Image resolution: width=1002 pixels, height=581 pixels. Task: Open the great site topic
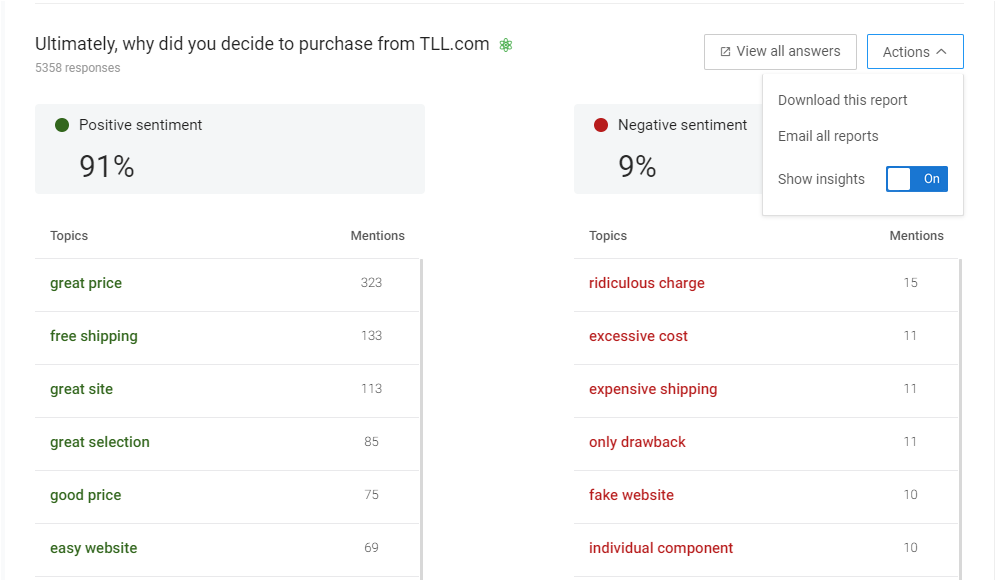coord(81,389)
